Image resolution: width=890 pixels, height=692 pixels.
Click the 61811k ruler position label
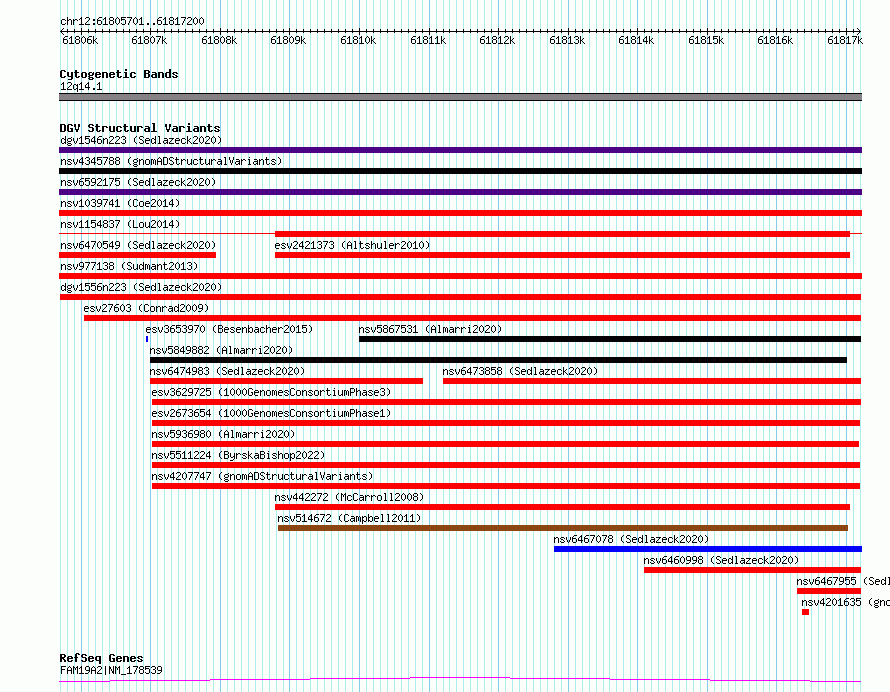coord(428,40)
